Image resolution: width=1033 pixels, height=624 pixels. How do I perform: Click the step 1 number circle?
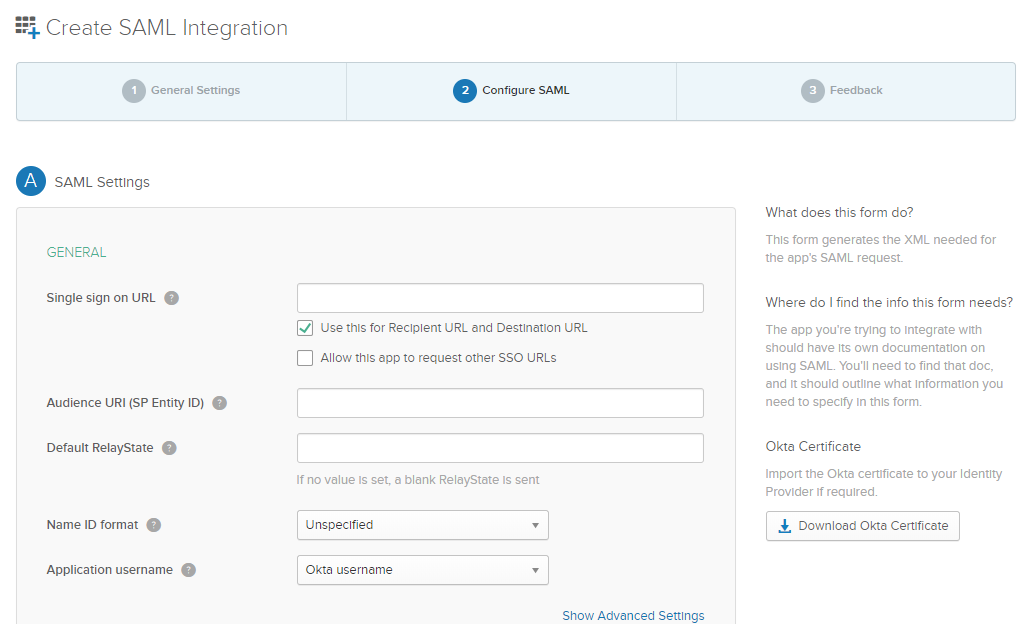pos(134,91)
